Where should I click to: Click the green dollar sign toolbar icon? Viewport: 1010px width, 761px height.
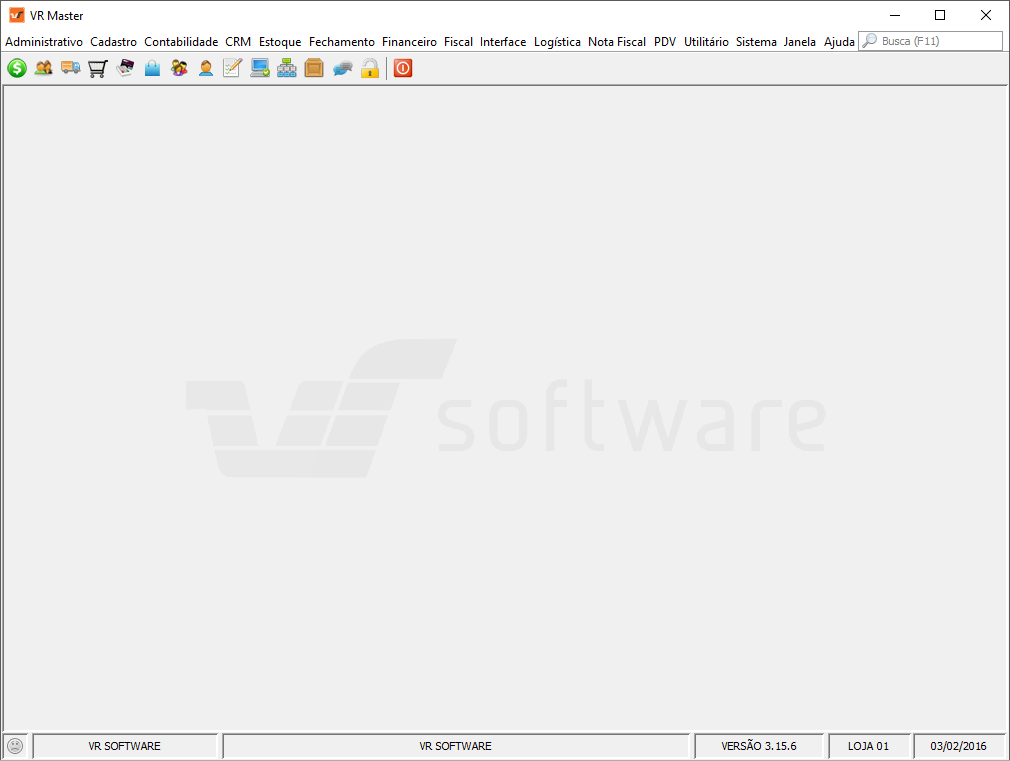pos(17,68)
